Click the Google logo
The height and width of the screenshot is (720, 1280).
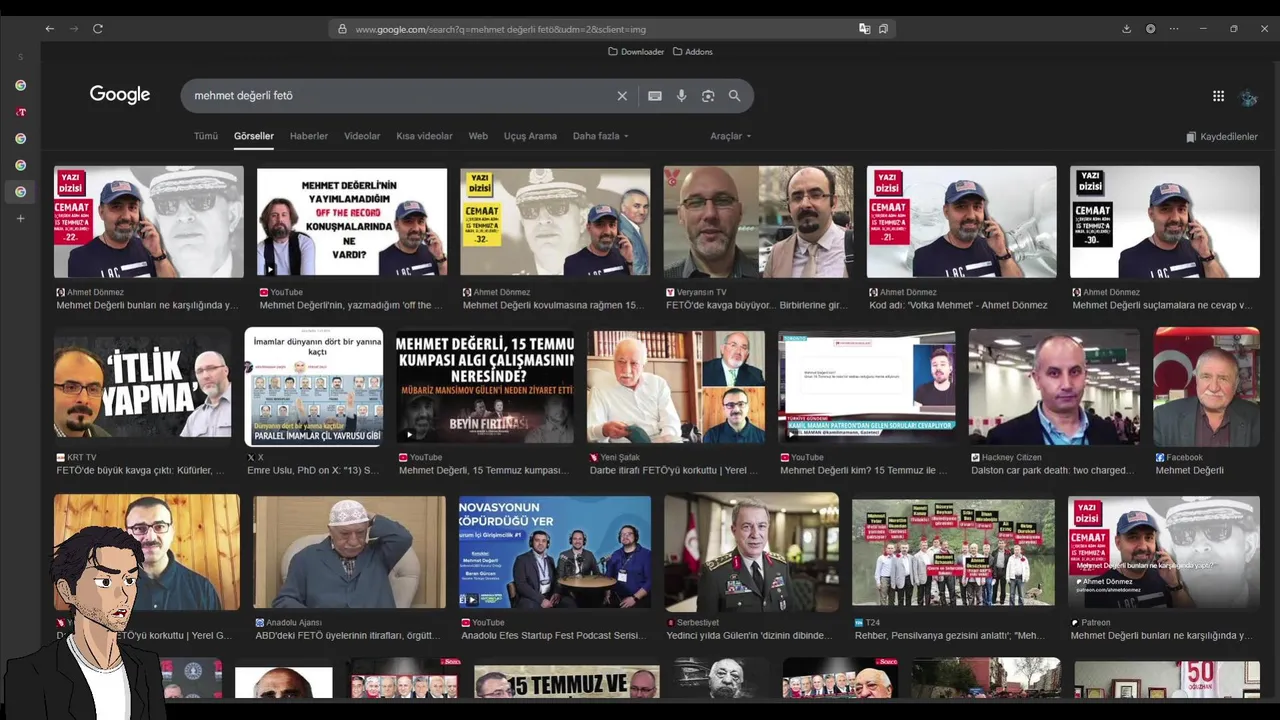120,95
